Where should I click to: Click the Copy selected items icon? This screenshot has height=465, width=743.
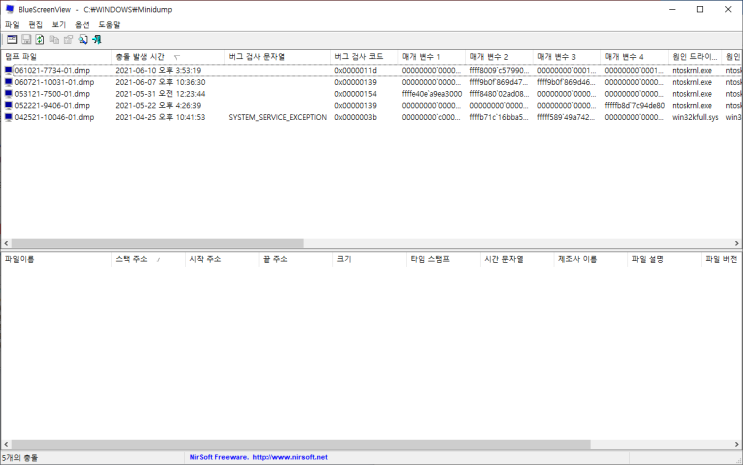pyautogui.click(x=54, y=39)
